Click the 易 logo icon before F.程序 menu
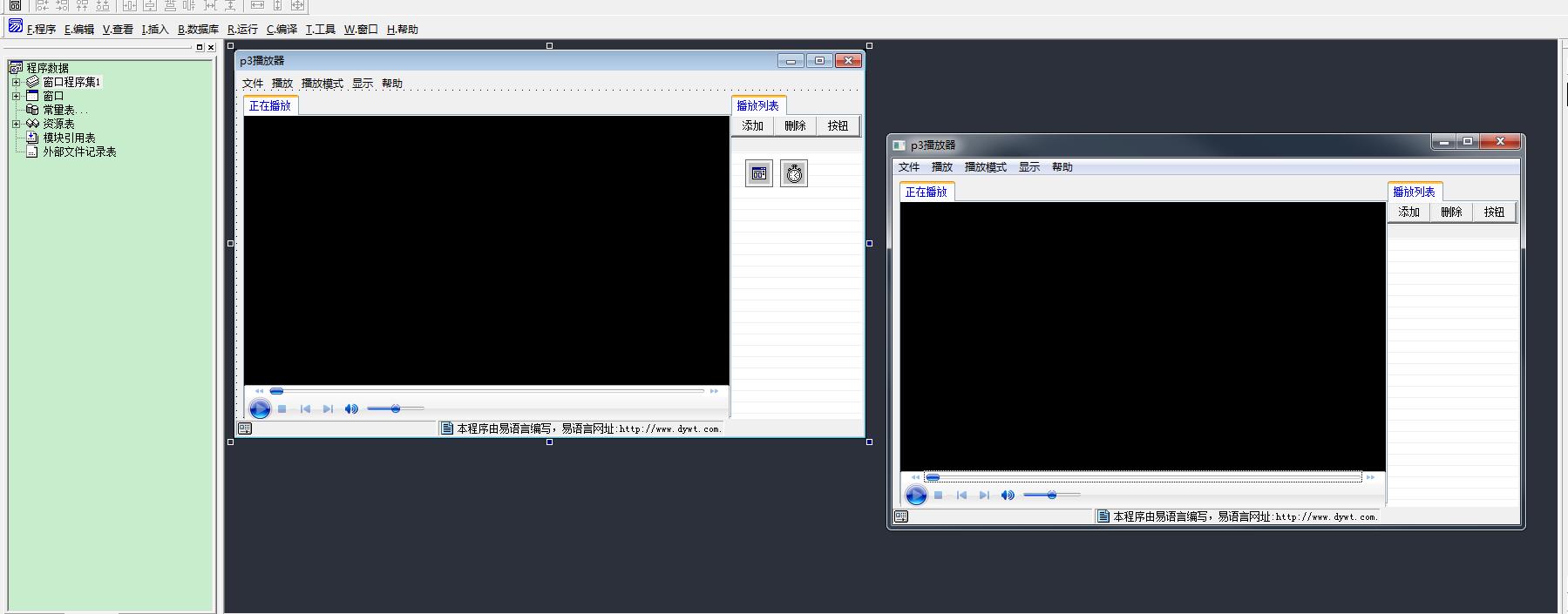 [x=16, y=26]
